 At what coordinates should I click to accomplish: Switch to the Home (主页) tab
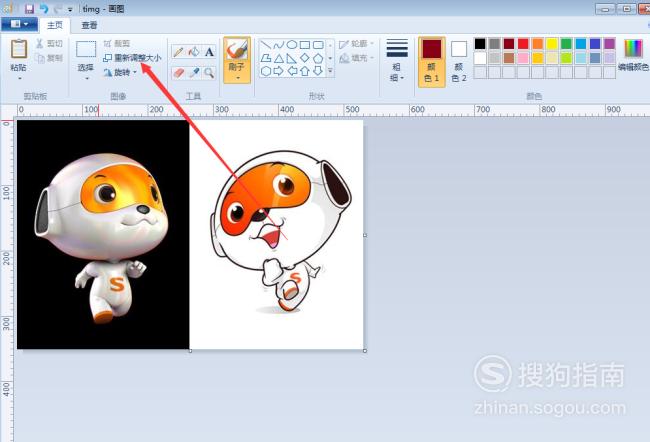(55, 25)
